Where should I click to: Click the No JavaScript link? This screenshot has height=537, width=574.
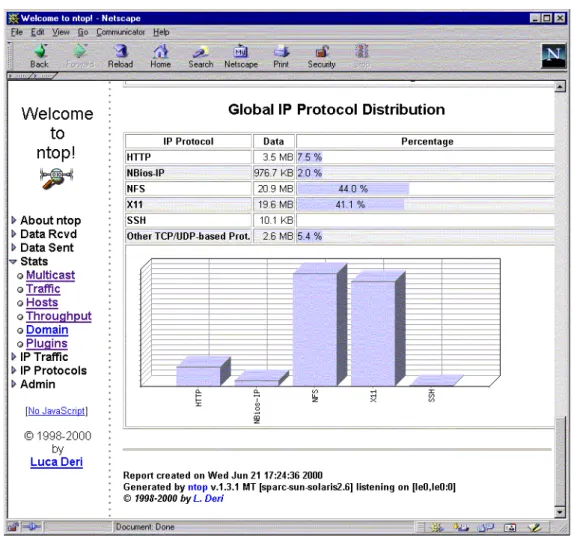56,411
